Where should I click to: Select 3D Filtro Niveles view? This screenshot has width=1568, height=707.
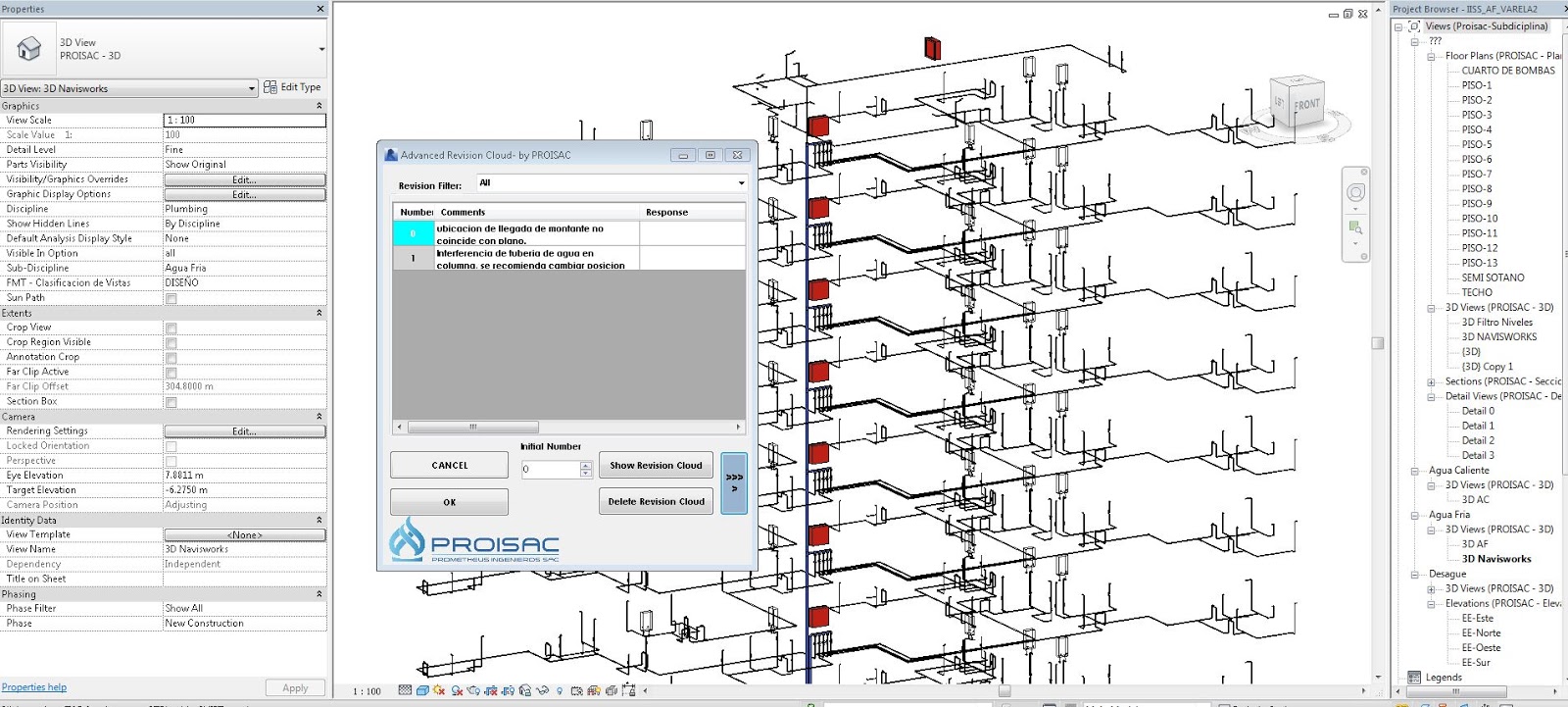1496,322
